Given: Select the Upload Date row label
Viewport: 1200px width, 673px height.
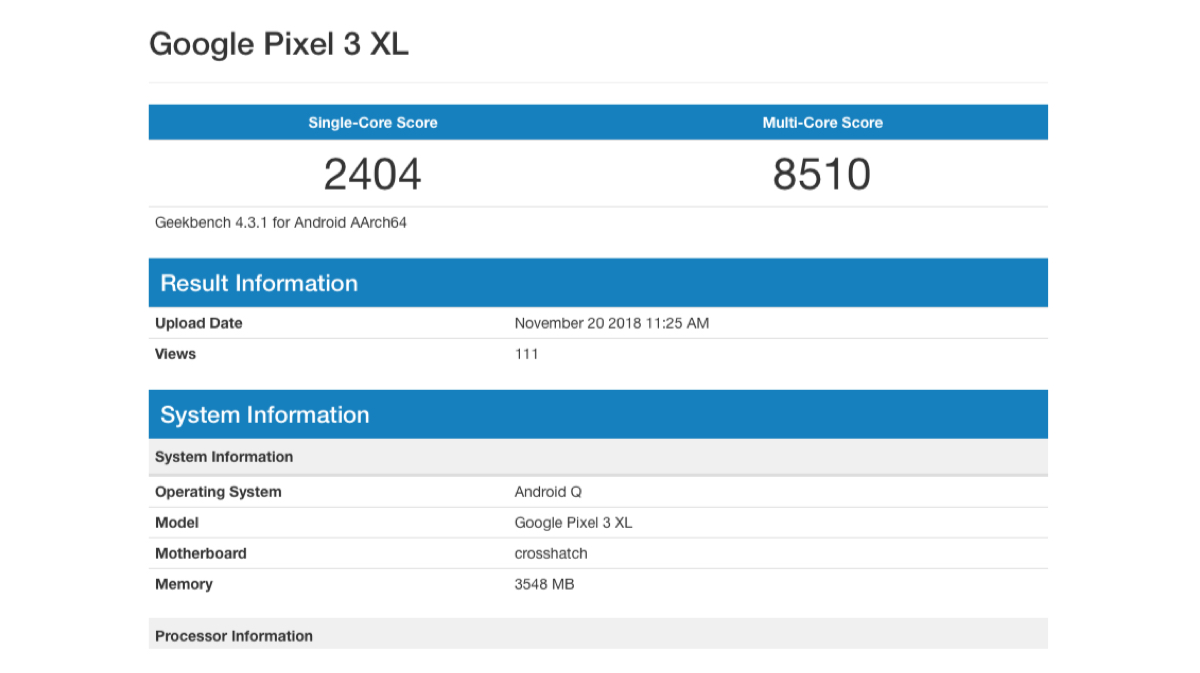Looking at the screenshot, I should point(199,323).
